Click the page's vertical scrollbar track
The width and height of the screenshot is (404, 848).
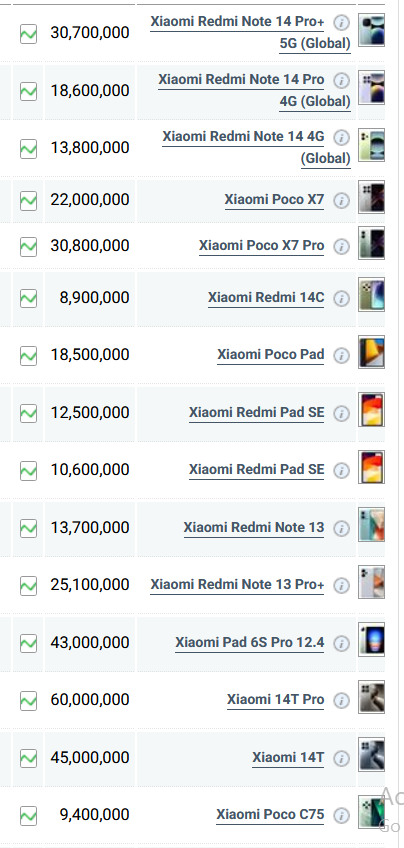pos(400,424)
